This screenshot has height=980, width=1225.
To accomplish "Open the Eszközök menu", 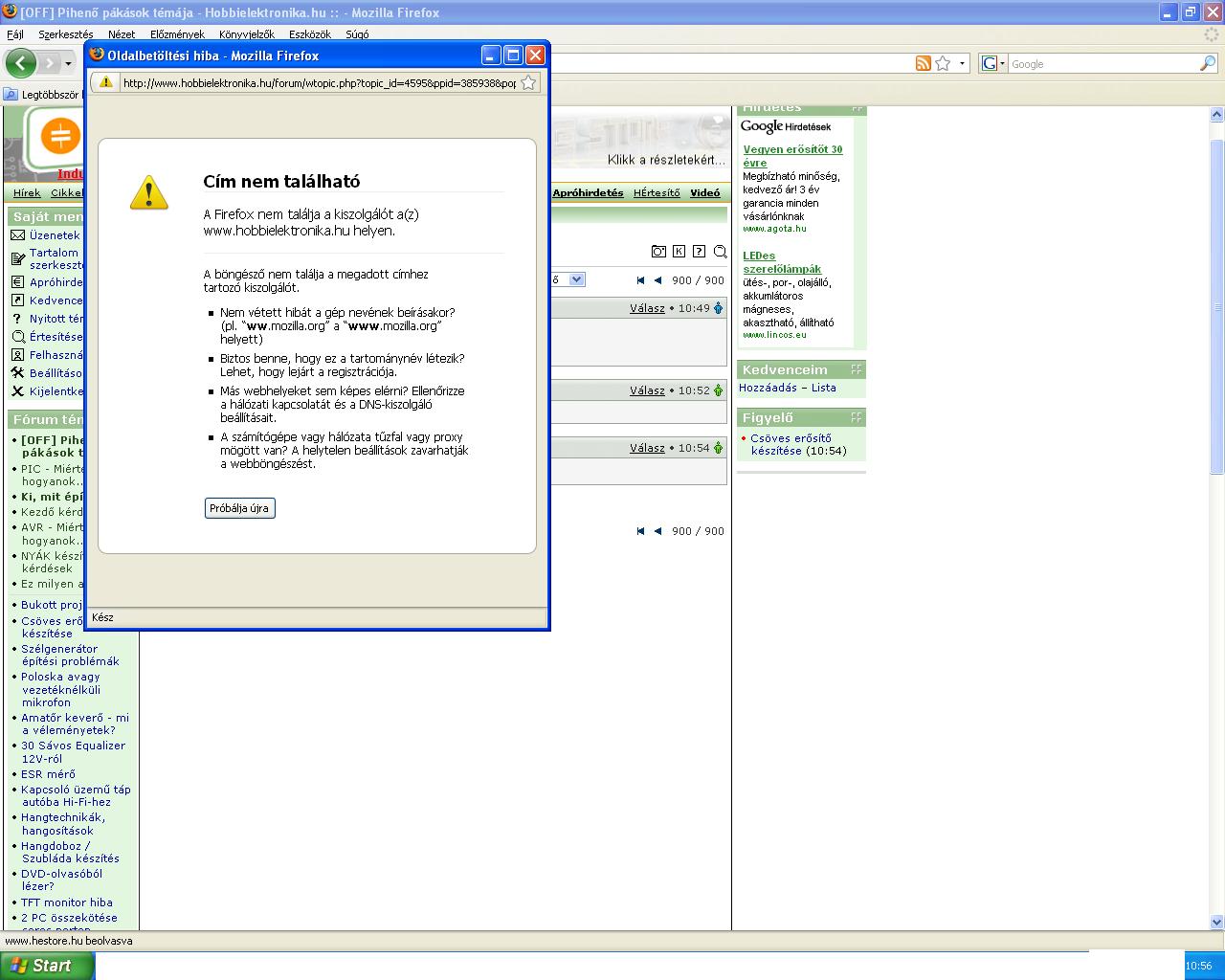I will [x=309, y=34].
